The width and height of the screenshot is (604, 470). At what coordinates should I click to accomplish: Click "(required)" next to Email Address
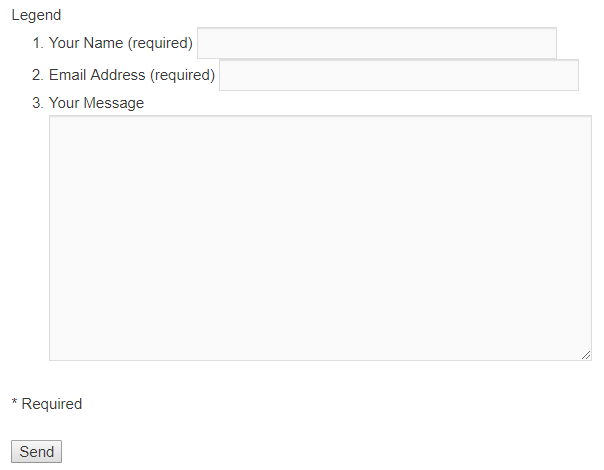182,75
